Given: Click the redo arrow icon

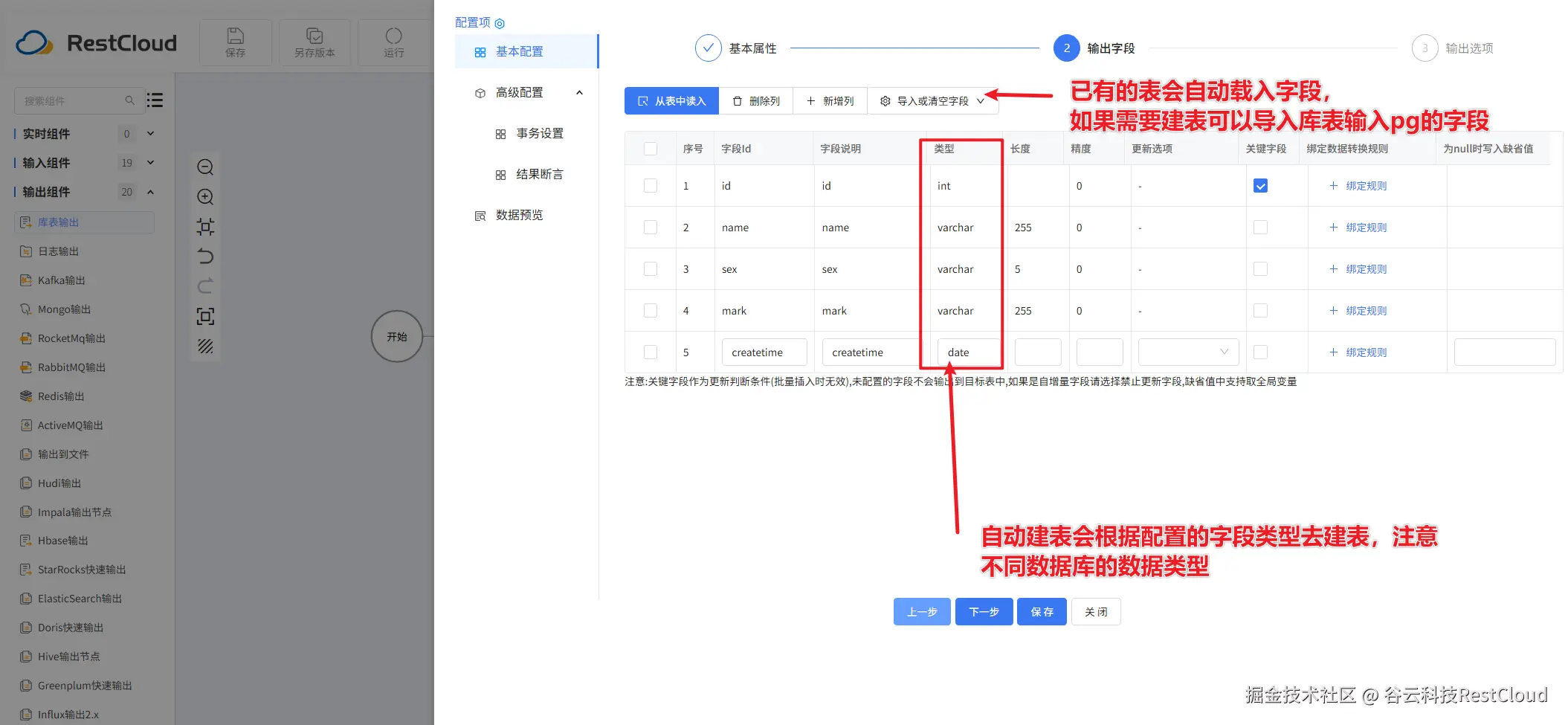Looking at the screenshot, I should (205, 286).
